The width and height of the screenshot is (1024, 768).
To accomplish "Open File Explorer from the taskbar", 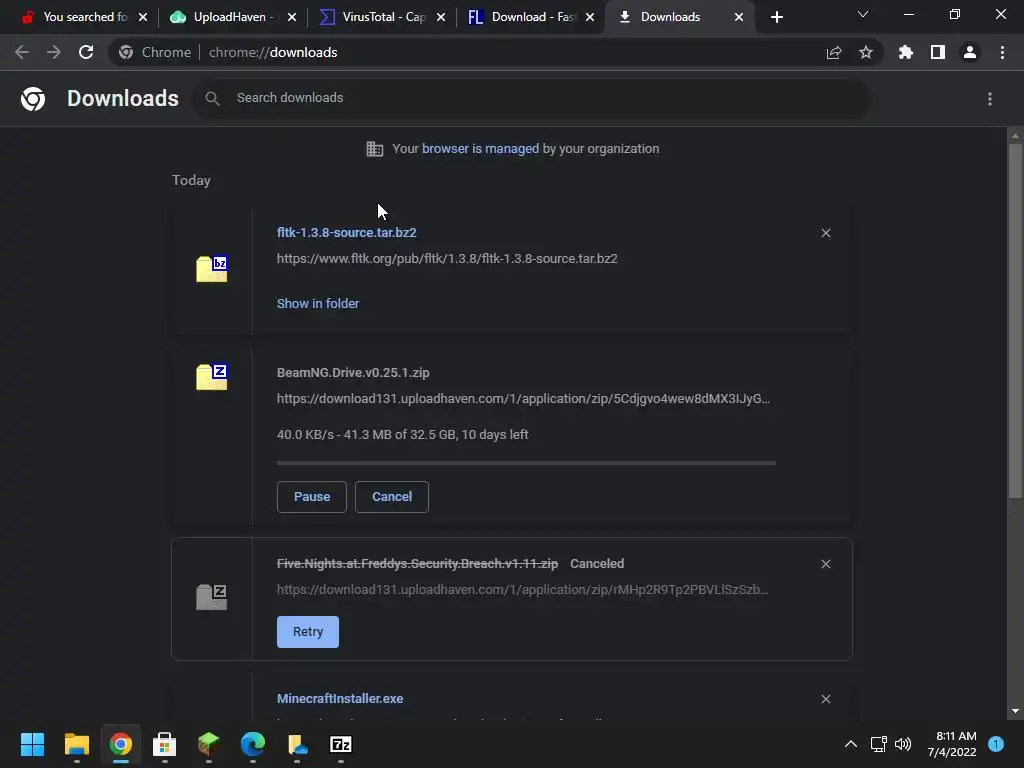I will pos(76,744).
